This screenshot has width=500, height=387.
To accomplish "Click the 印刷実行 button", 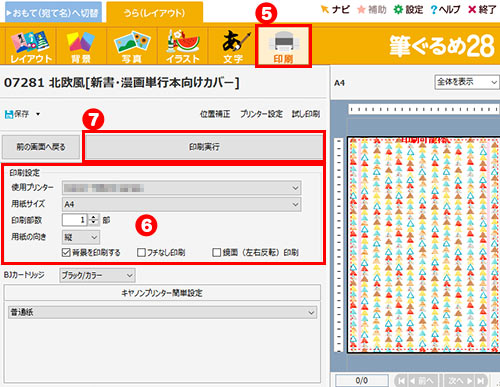I will click(204, 147).
